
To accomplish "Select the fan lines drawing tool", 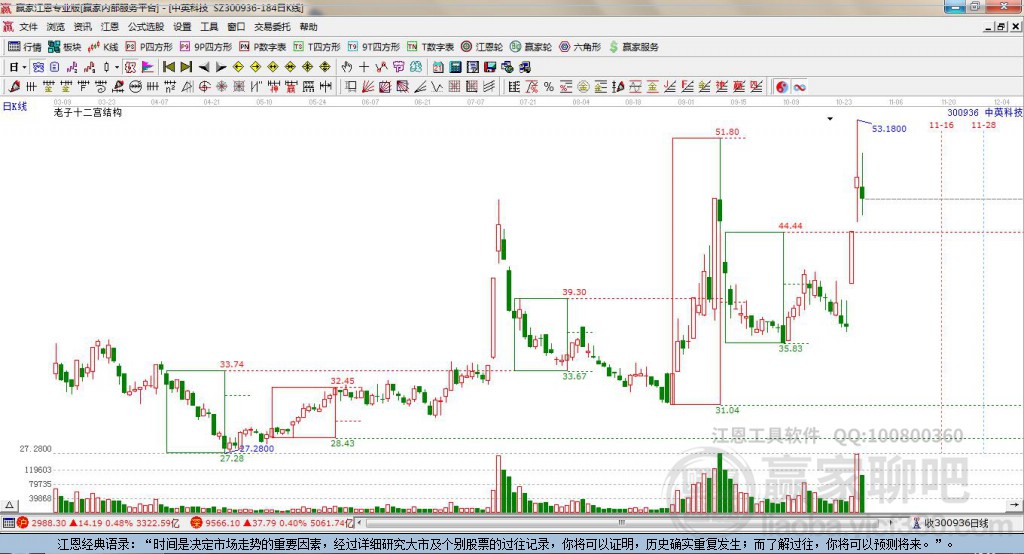I will point(368,87).
